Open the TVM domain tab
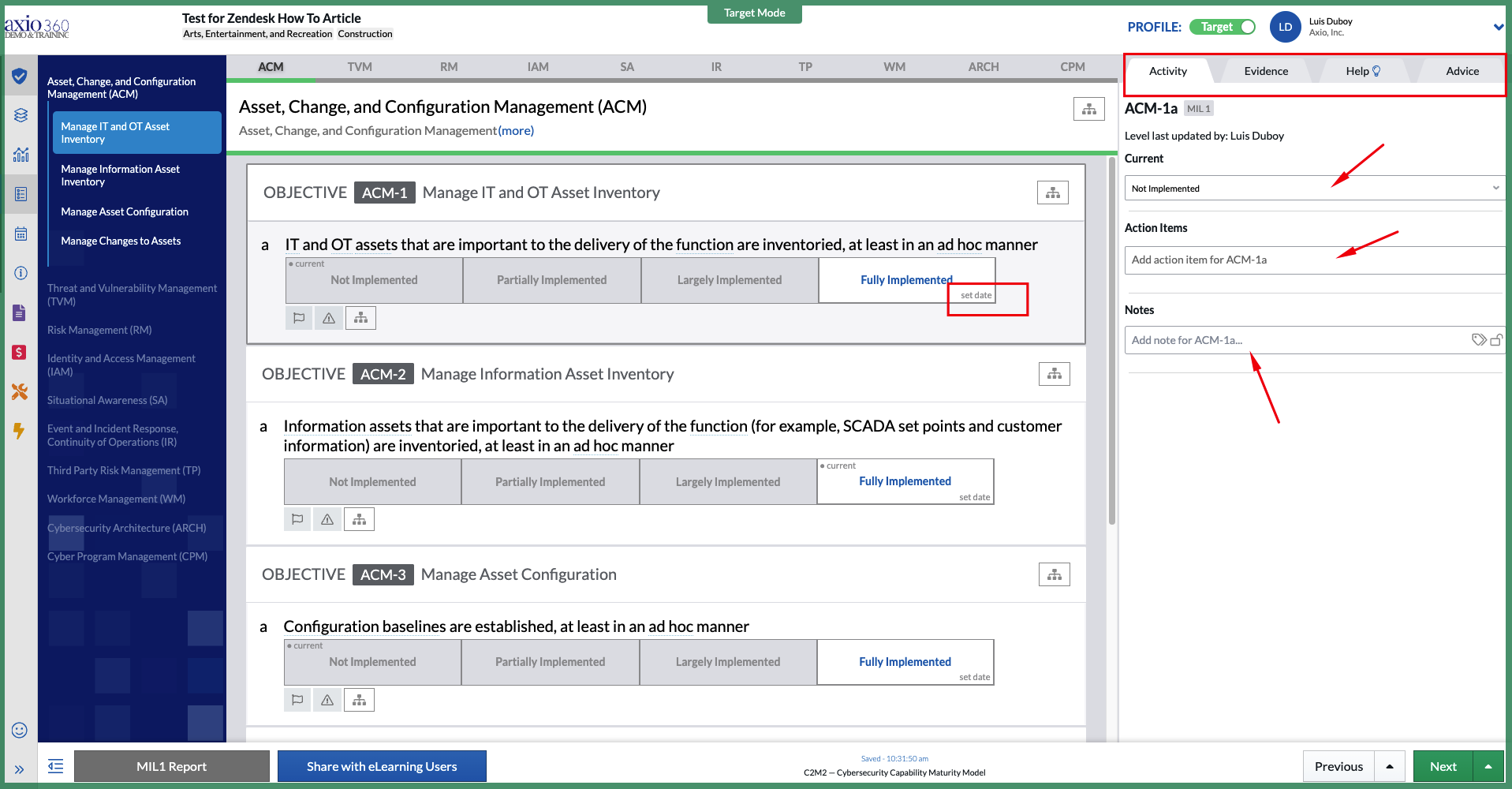The image size is (1512, 789). pos(360,67)
